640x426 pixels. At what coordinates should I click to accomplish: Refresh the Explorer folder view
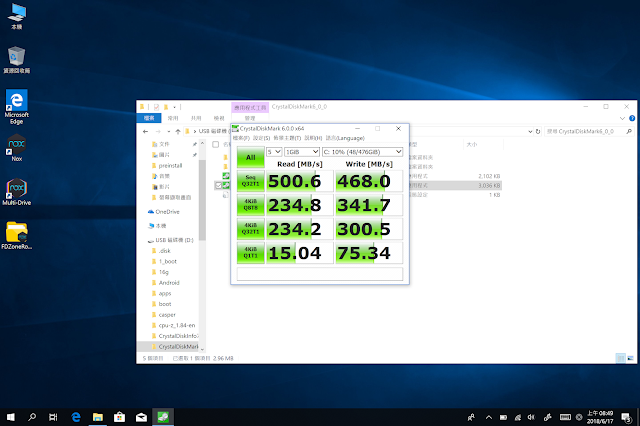(538, 131)
